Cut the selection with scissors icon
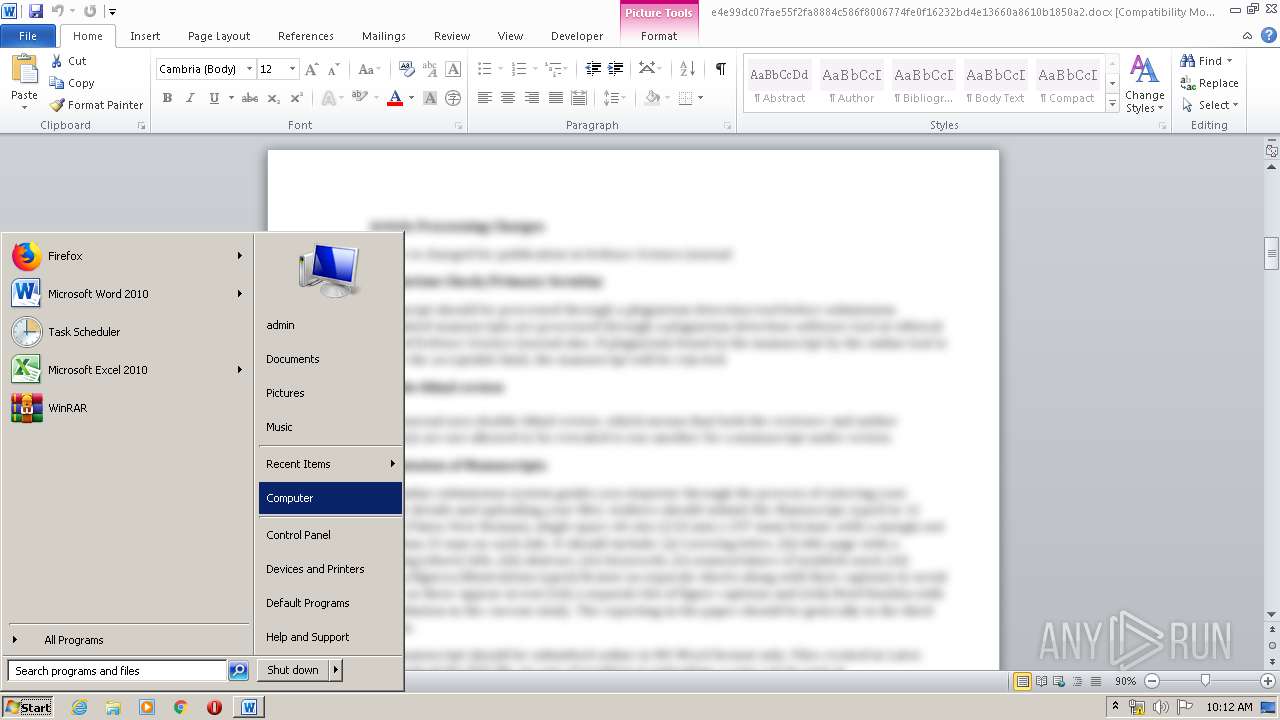 coord(69,61)
